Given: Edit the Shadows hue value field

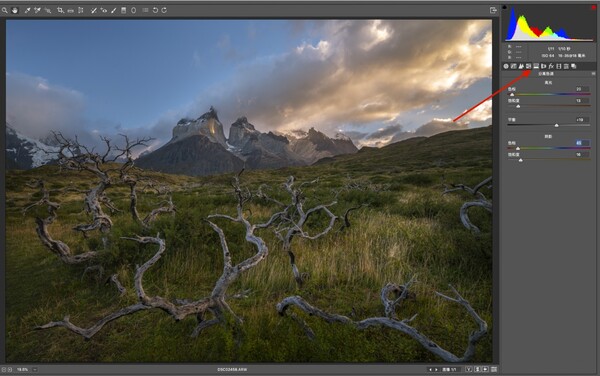Looking at the screenshot, I should (582, 143).
